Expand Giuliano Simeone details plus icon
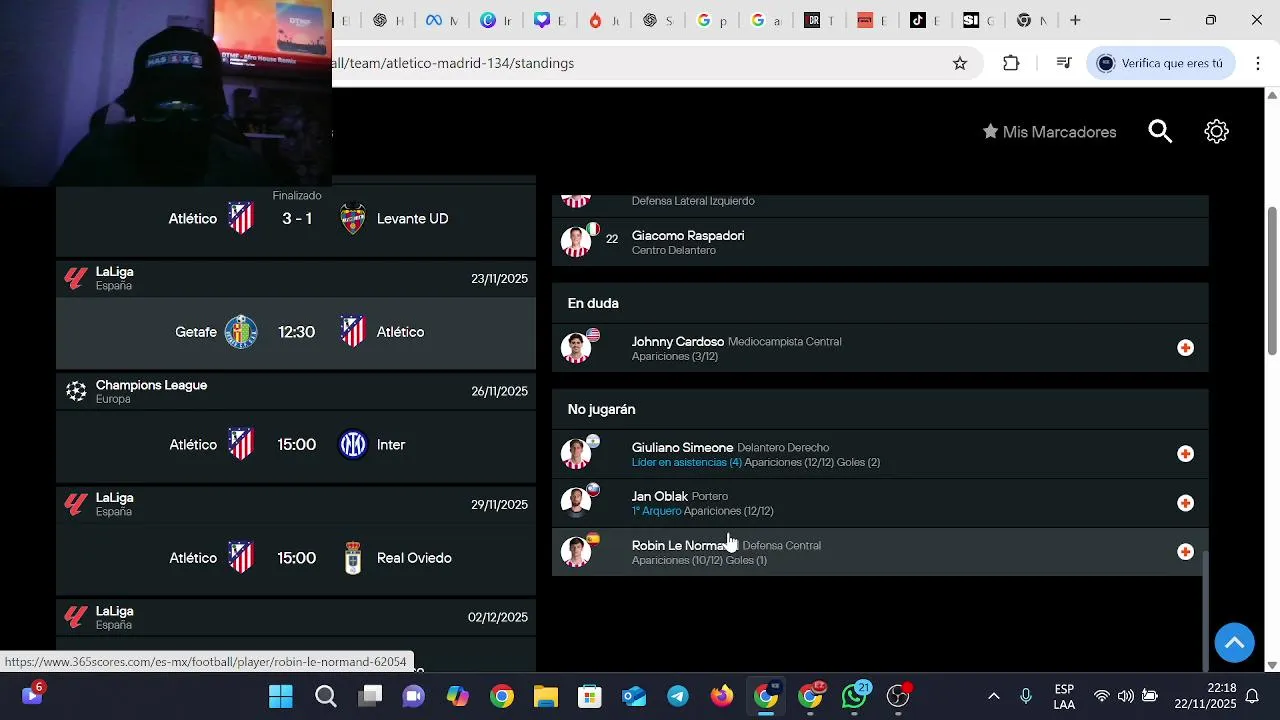The height and width of the screenshot is (720, 1280). pos(1185,454)
